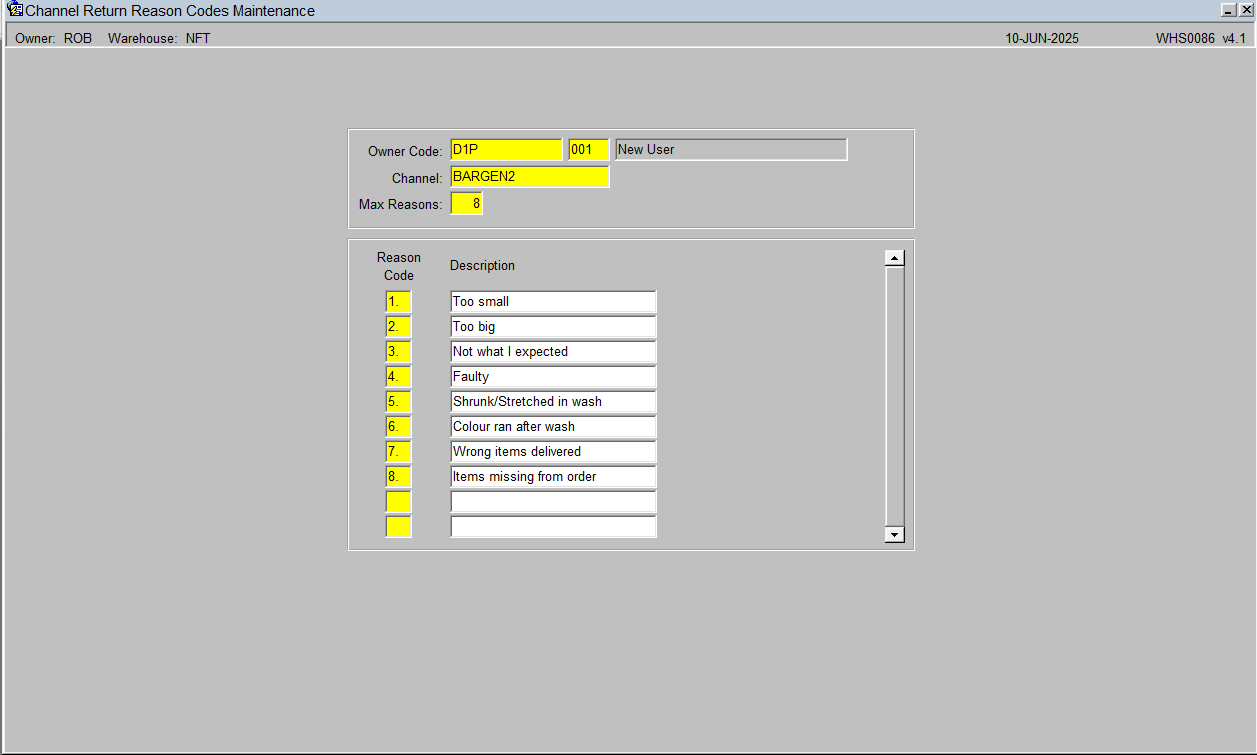Viewport: 1257px width, 755px height.
Task: Click the Channel field containing BARGEN2
Action: [x=529, y=177]
